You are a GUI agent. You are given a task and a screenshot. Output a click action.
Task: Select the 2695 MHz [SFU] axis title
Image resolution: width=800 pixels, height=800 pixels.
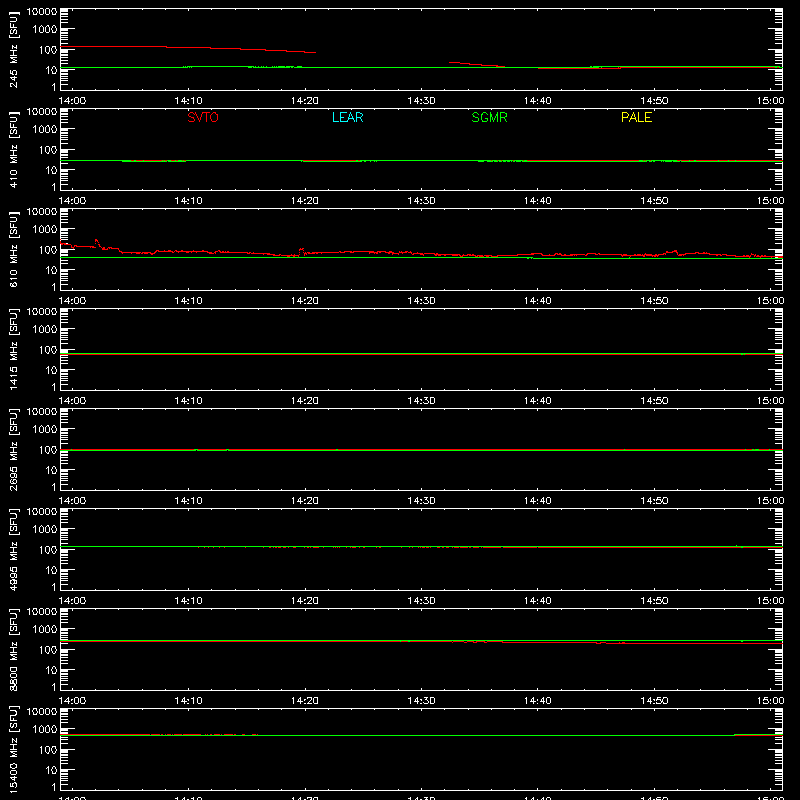13,449
